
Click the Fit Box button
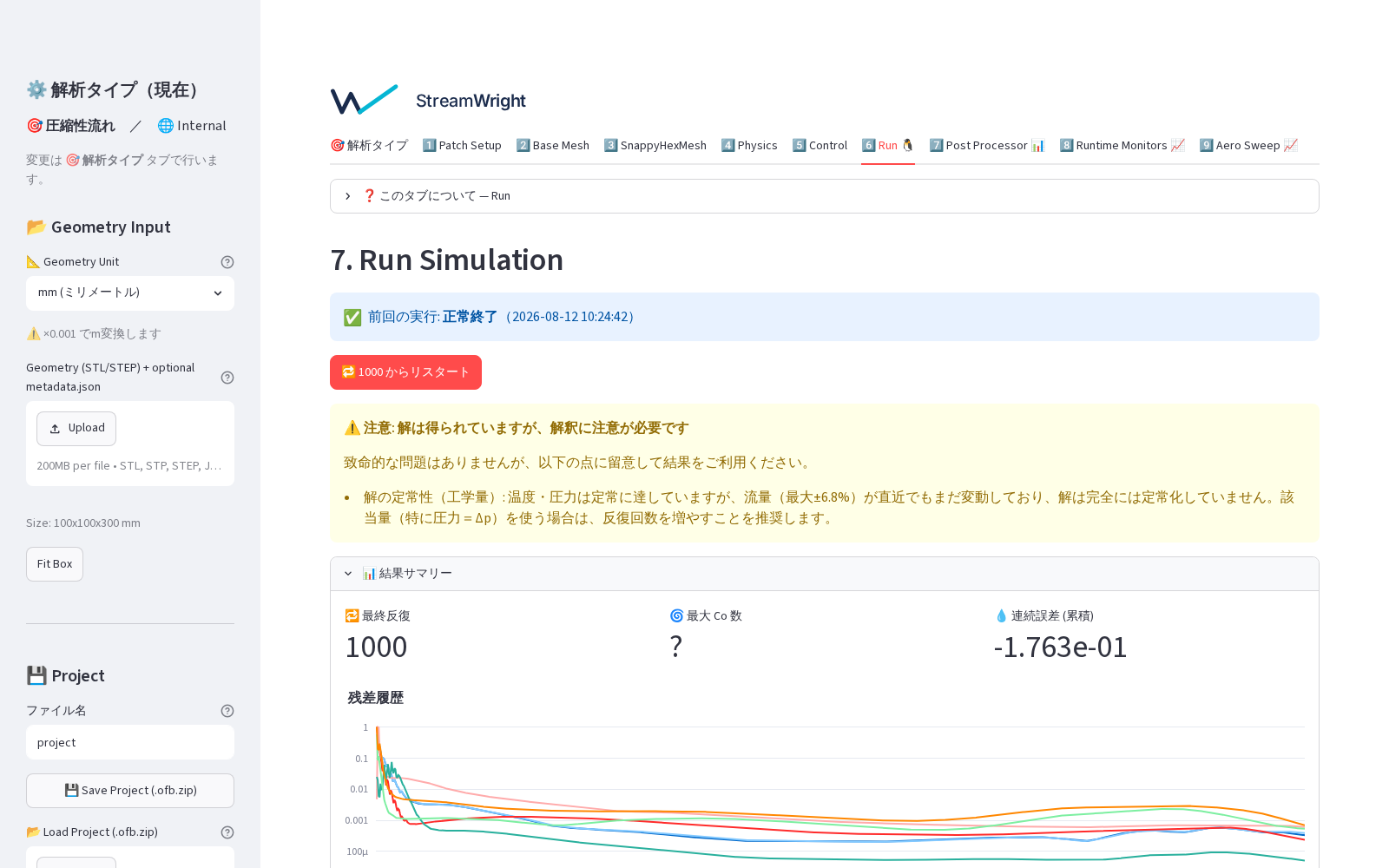pyautogui.click(x=55, y=564)
